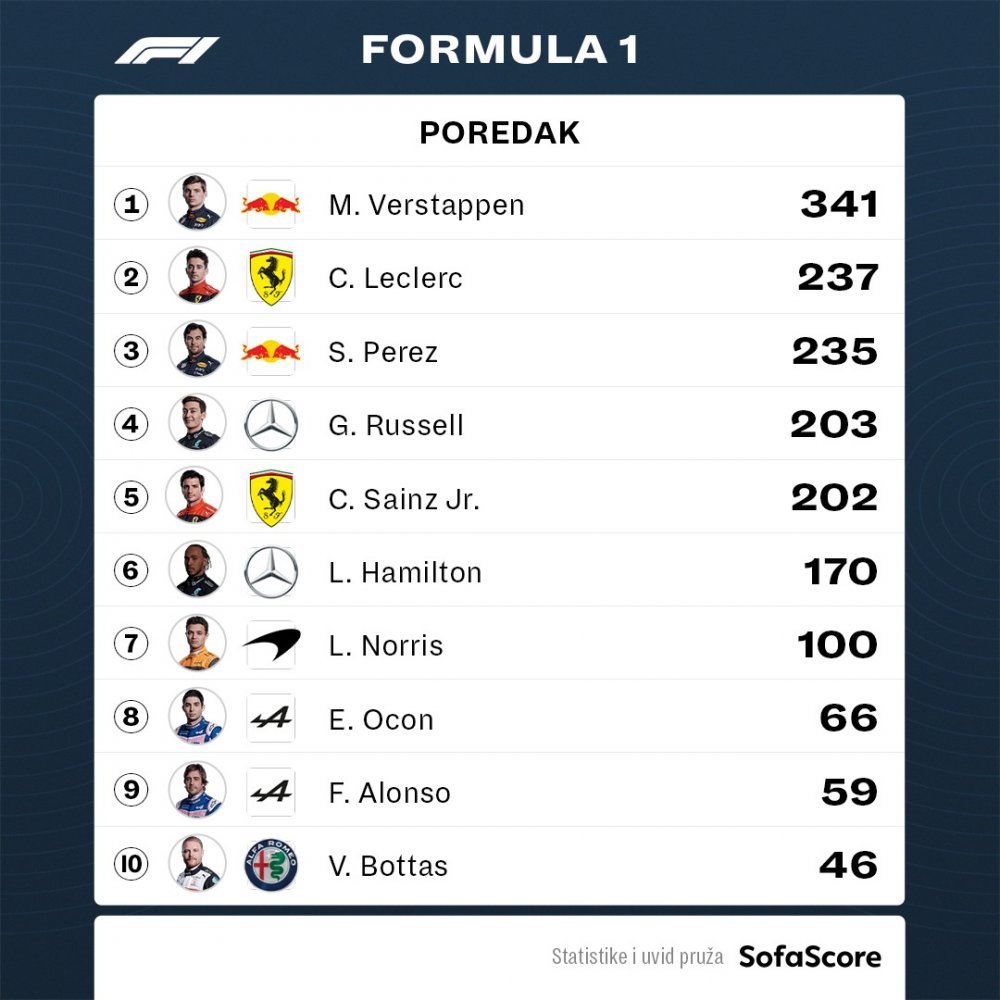Click Ocon's Alpine team logo
Viewport: 1000px width, 1000px height.
coord(271,718)
